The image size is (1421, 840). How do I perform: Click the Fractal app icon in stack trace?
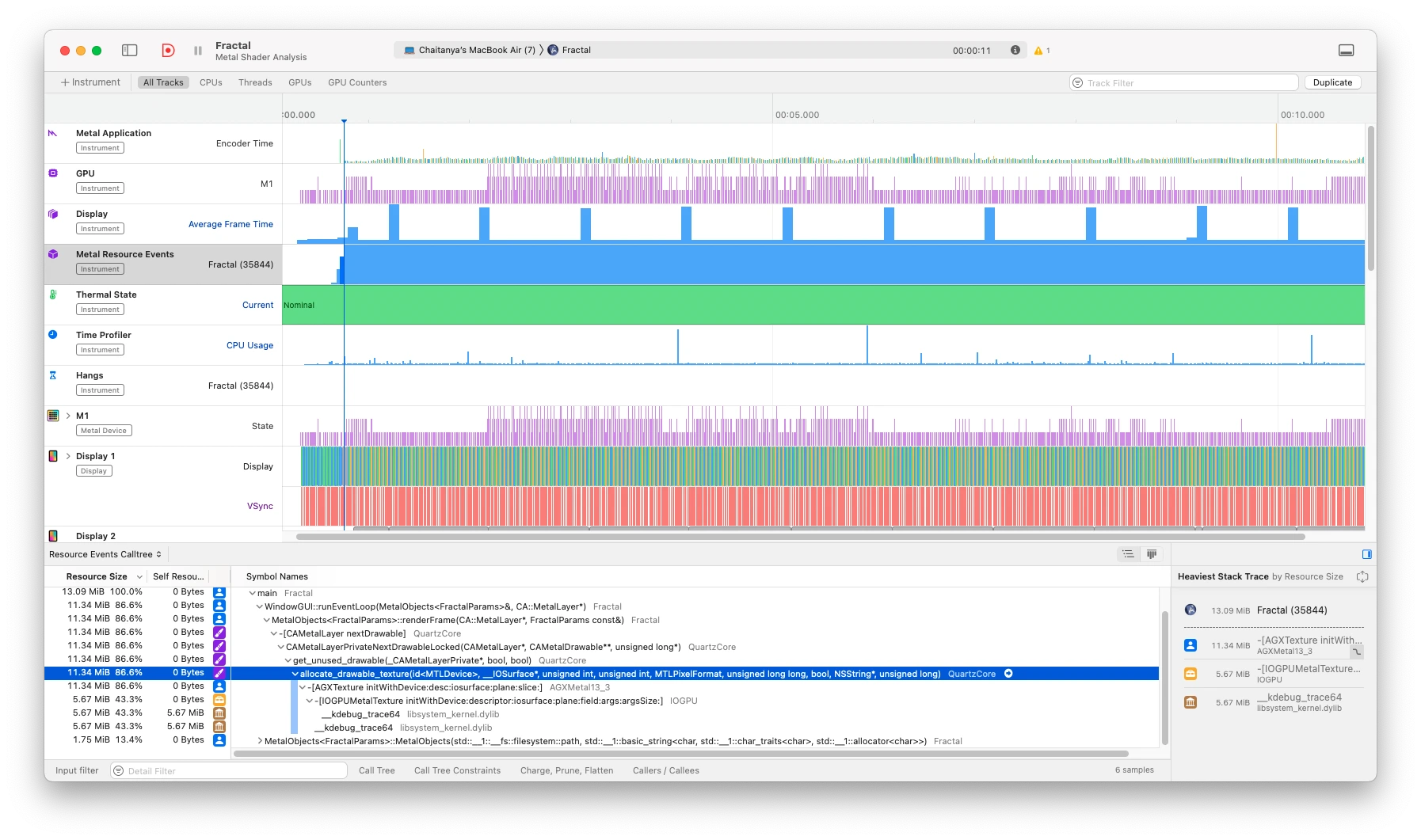pos(1191,610)
